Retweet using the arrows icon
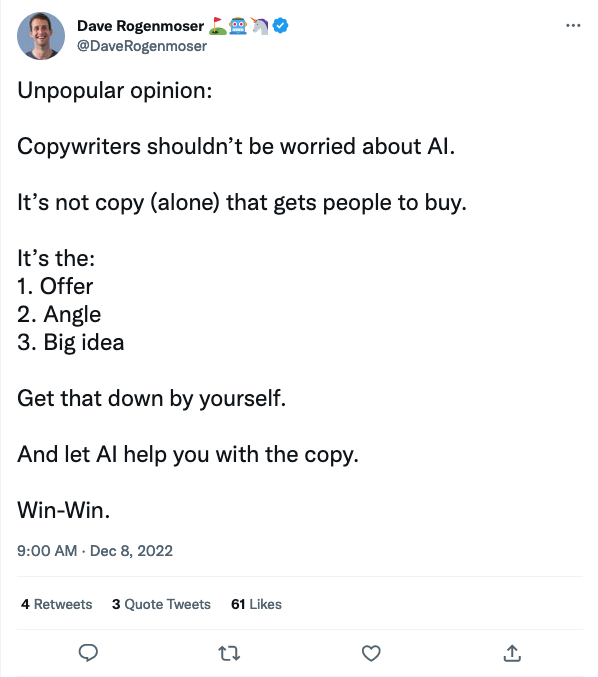Viewport: 598px width, 677px height. pos(229,653)
